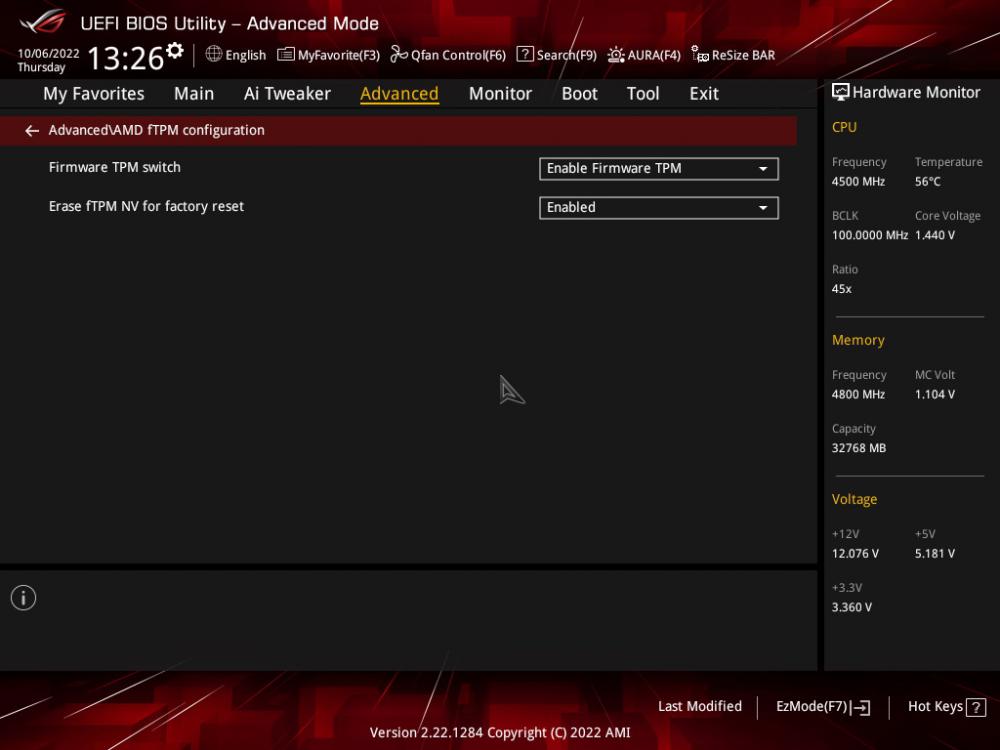1000x750 pixels.
Task: Open the Hot Keys label
Action: (x=935, y=707)
